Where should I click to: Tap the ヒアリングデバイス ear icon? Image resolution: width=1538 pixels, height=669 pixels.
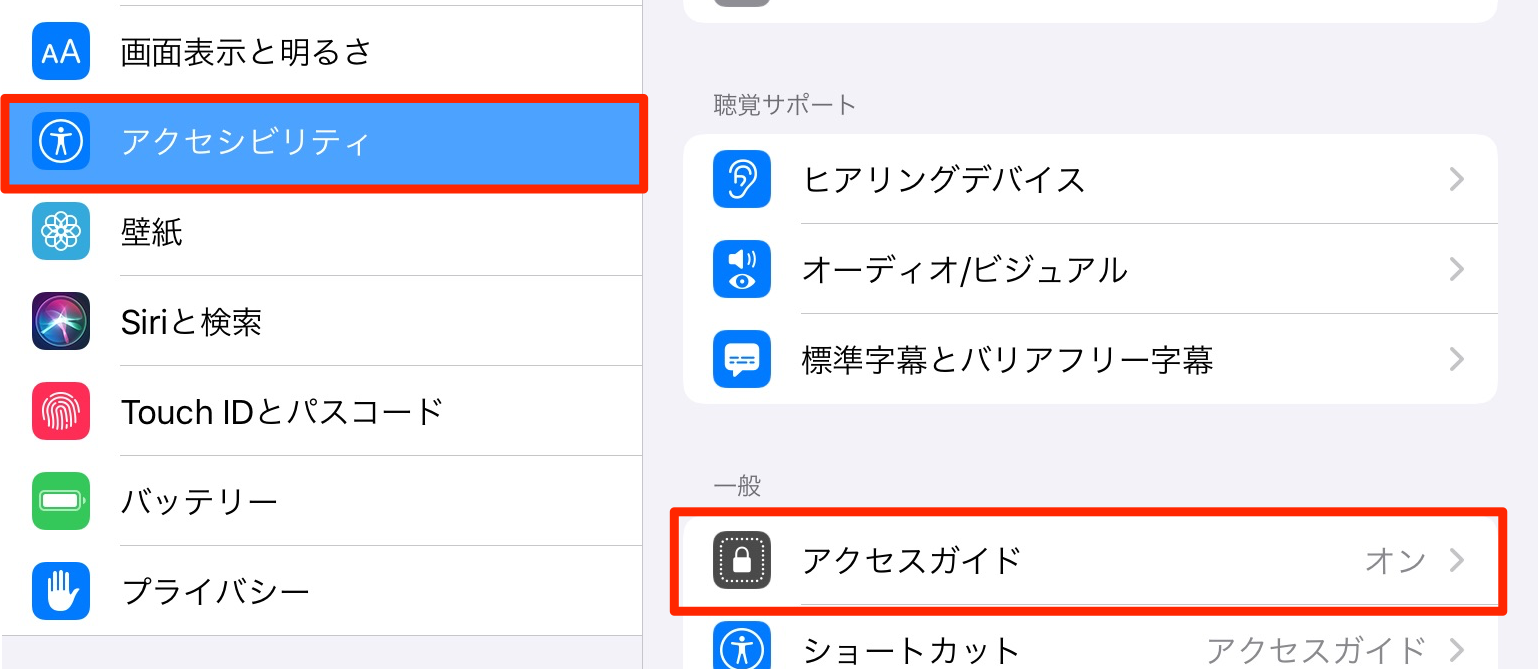742,179
